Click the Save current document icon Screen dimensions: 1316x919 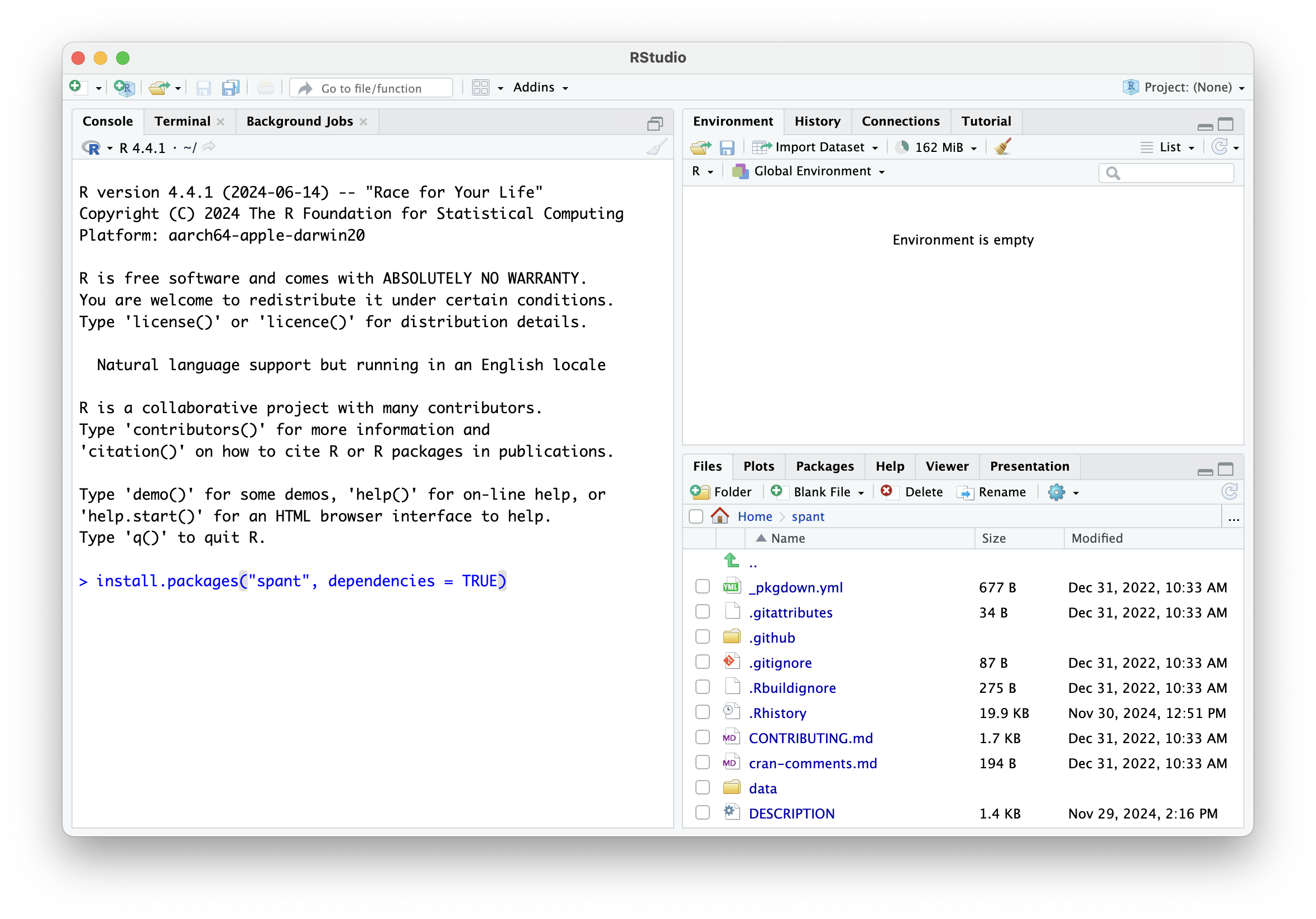[x=203, y=88]
